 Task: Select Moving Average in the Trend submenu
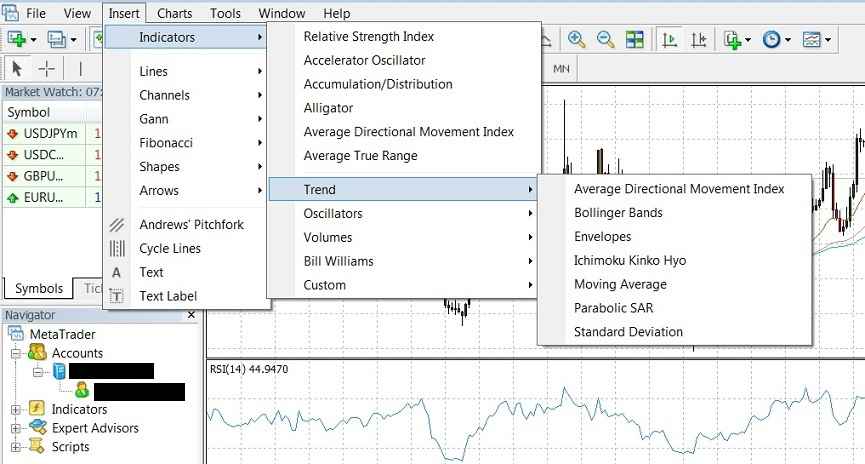click(620, 284)
